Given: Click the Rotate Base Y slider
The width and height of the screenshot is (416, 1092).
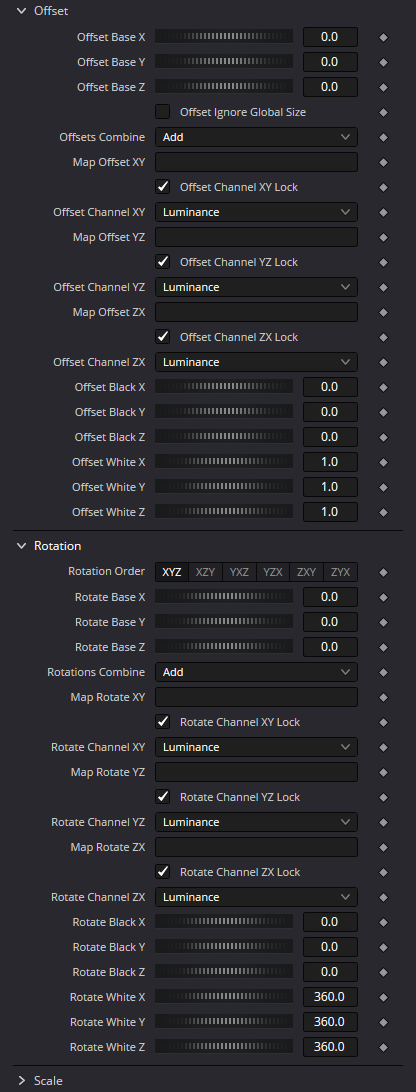Looking at the screenshot, I should pos(224,622).
